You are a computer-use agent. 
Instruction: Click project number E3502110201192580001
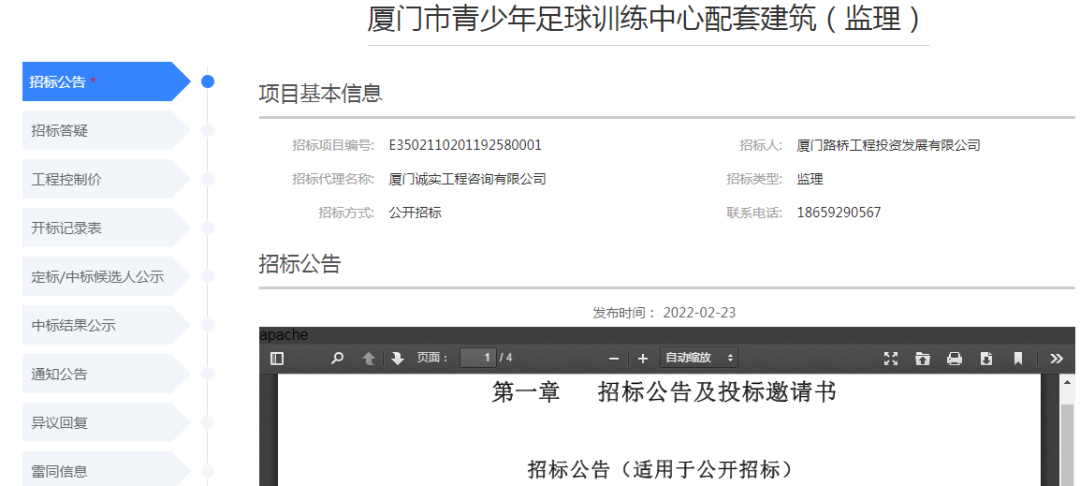tap(465, 145)
